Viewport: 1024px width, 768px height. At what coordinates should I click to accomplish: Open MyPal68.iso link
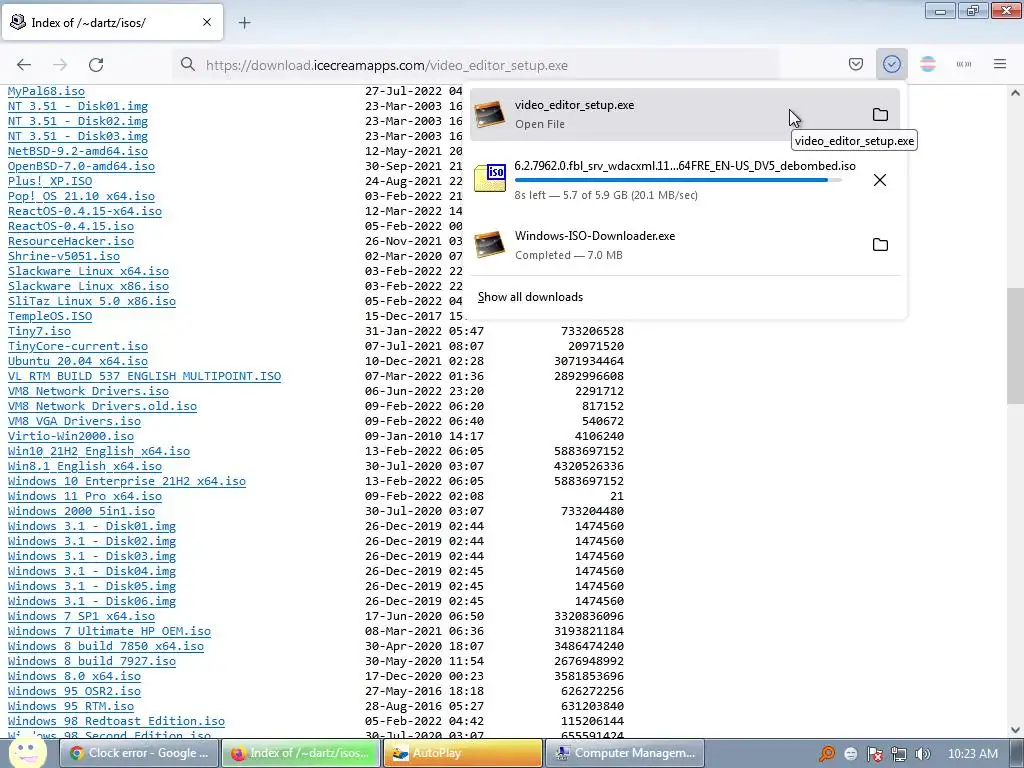pyautogui.click(x=46, y=91)
